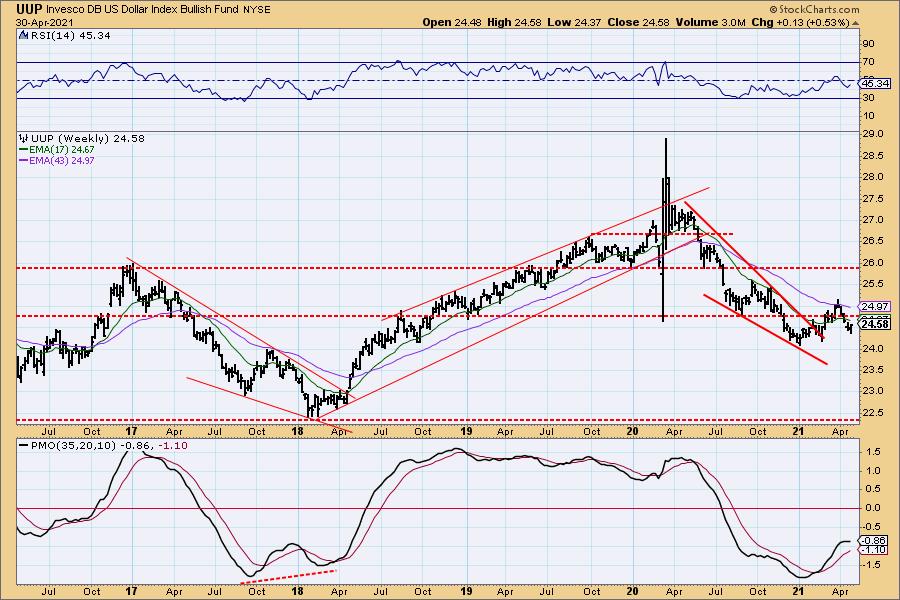Click the candlestick icon before UUP (Weekly)
This screenshot has height=600, width=900.
coord(24,138)
